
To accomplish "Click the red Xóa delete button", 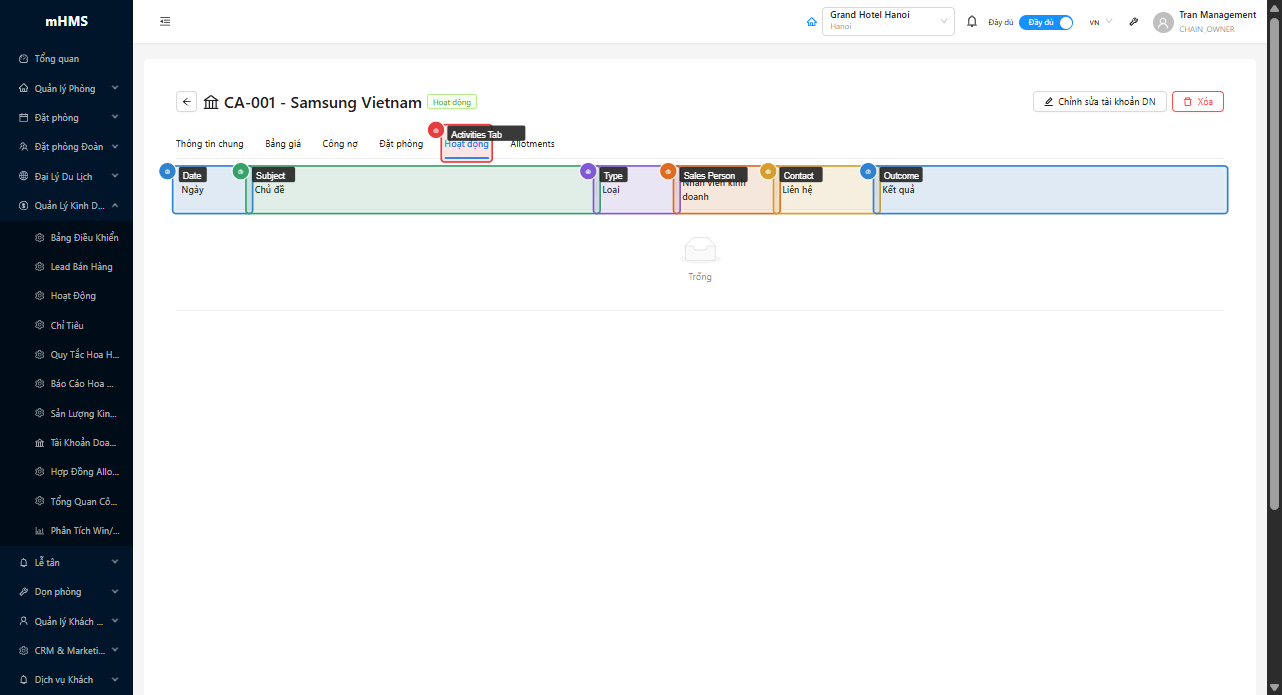I will click(1197, 102).
